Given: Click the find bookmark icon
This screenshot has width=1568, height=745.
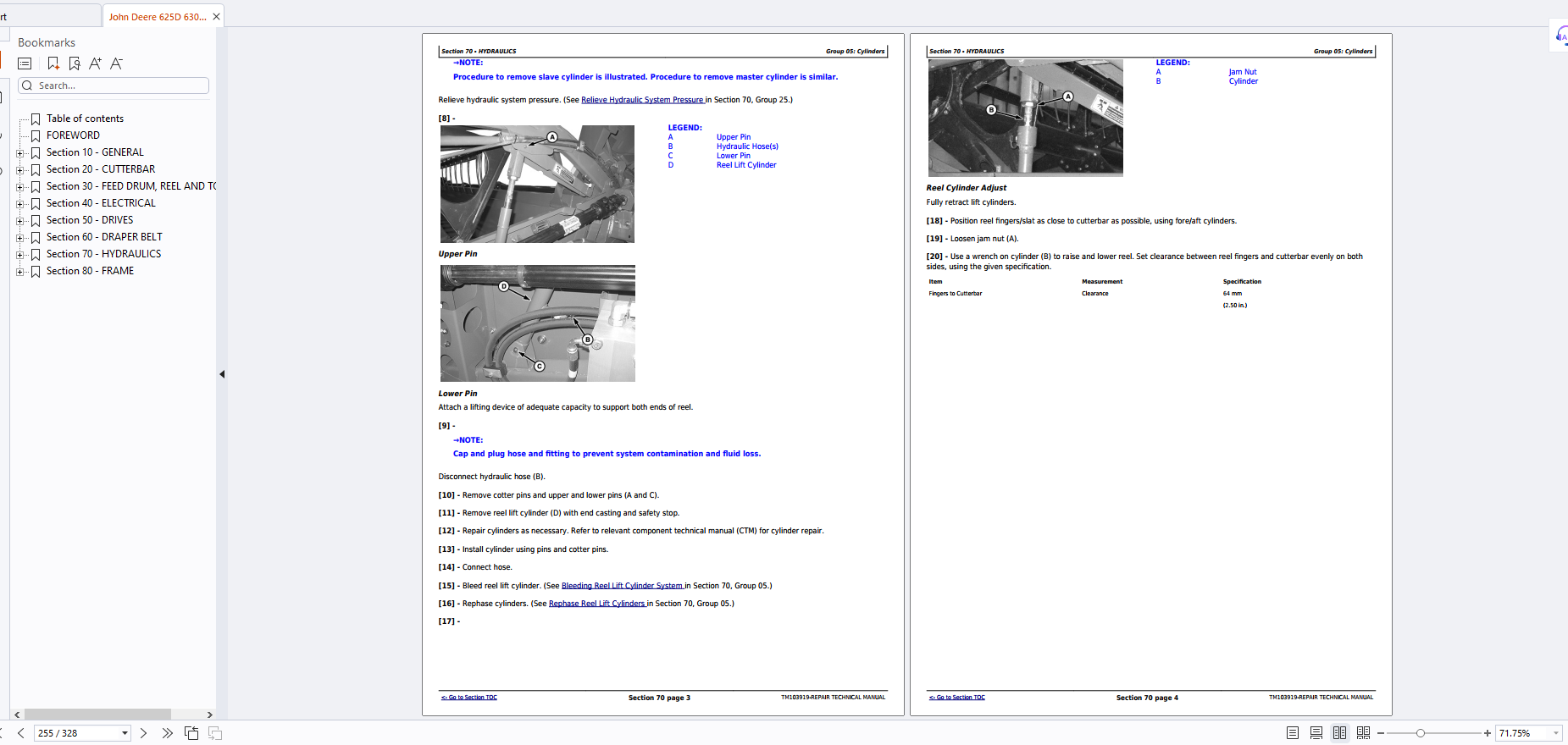Looking at the screenshot, I should [x=75, y=63].
